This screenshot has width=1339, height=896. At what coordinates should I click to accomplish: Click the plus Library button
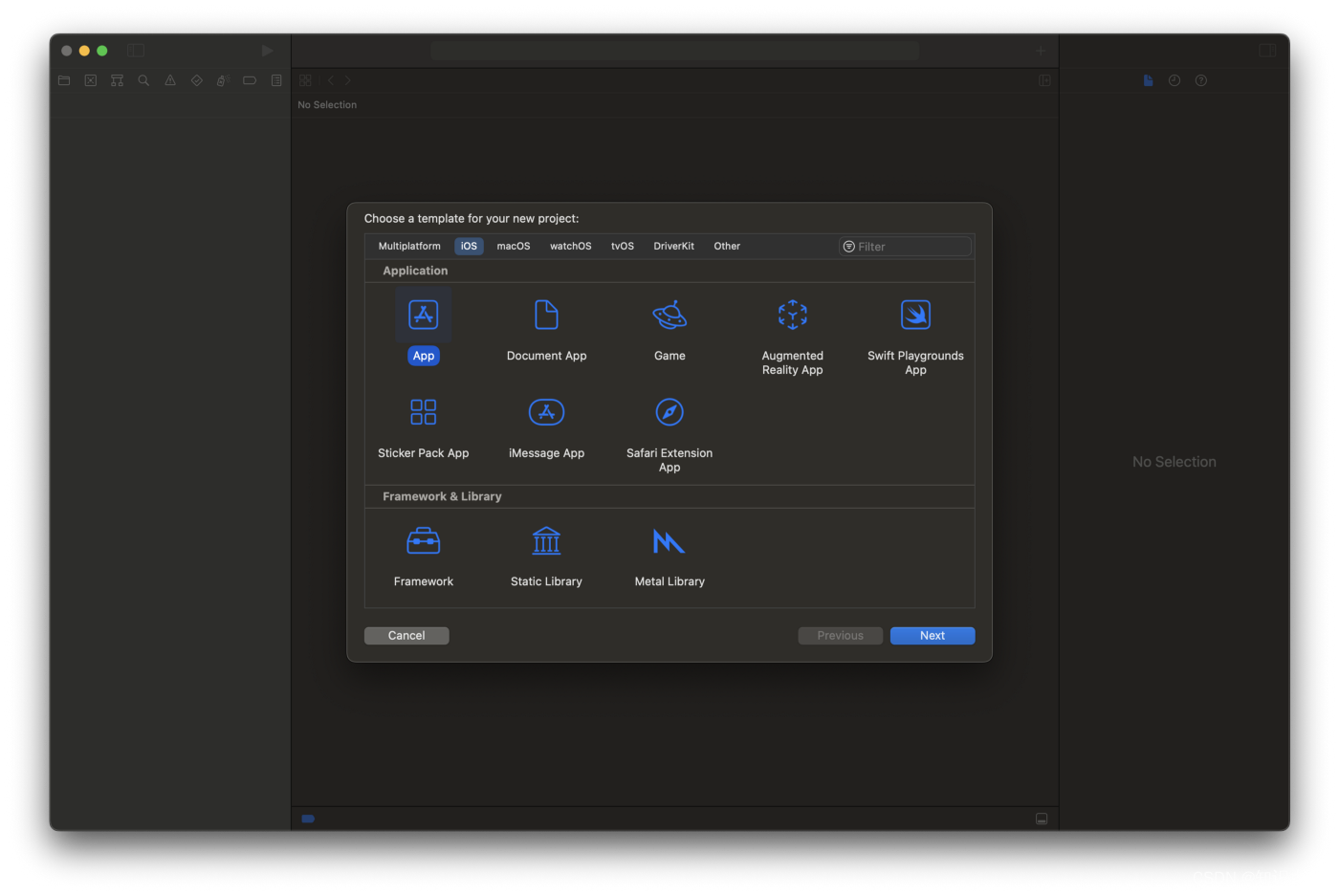coord(1041,51)
